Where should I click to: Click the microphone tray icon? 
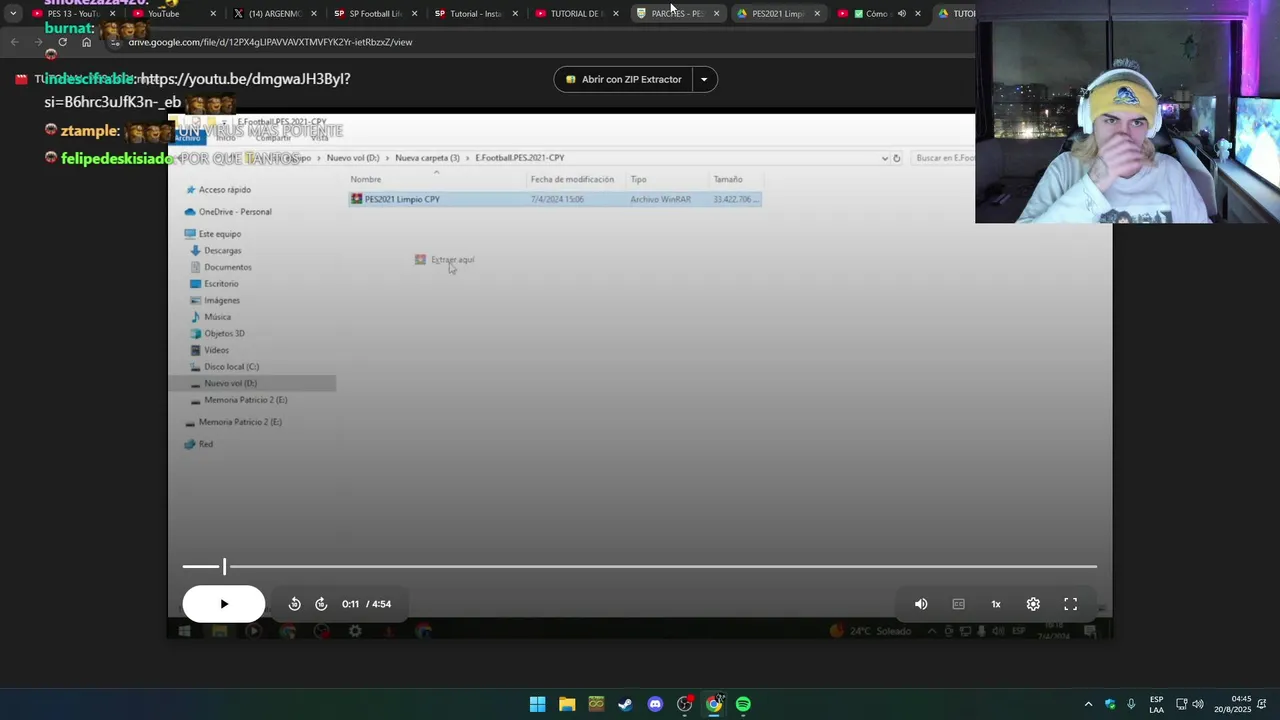click(1131, 704)
